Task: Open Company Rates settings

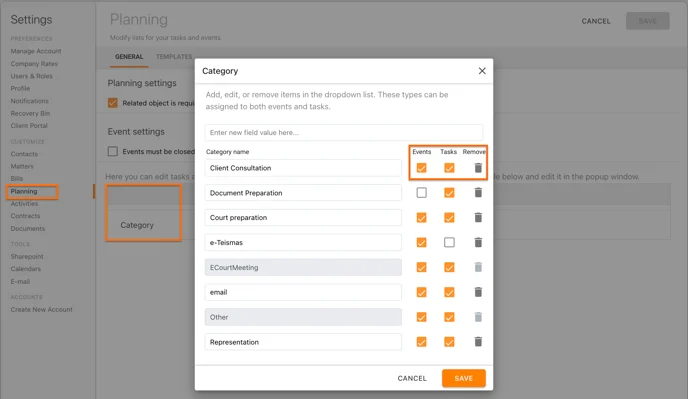Action: [34, 64]
